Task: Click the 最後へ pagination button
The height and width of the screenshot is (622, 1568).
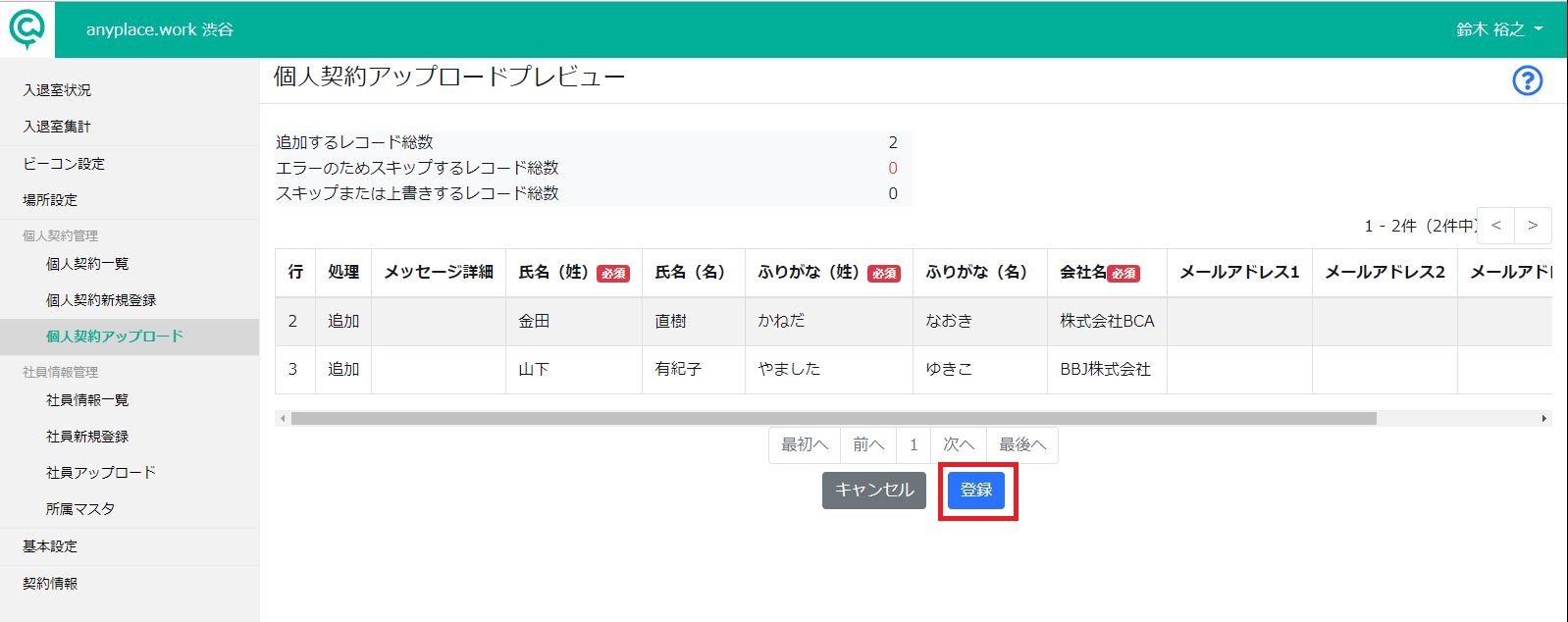Action: tap(1022, 444)
